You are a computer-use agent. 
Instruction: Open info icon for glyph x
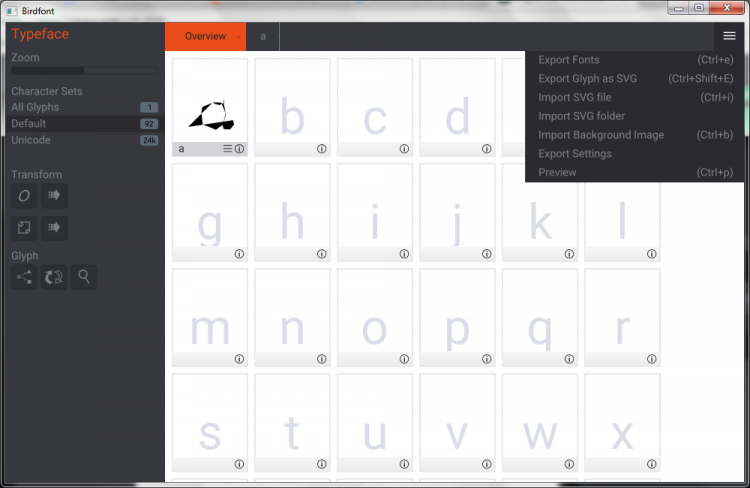coord(651,464)
